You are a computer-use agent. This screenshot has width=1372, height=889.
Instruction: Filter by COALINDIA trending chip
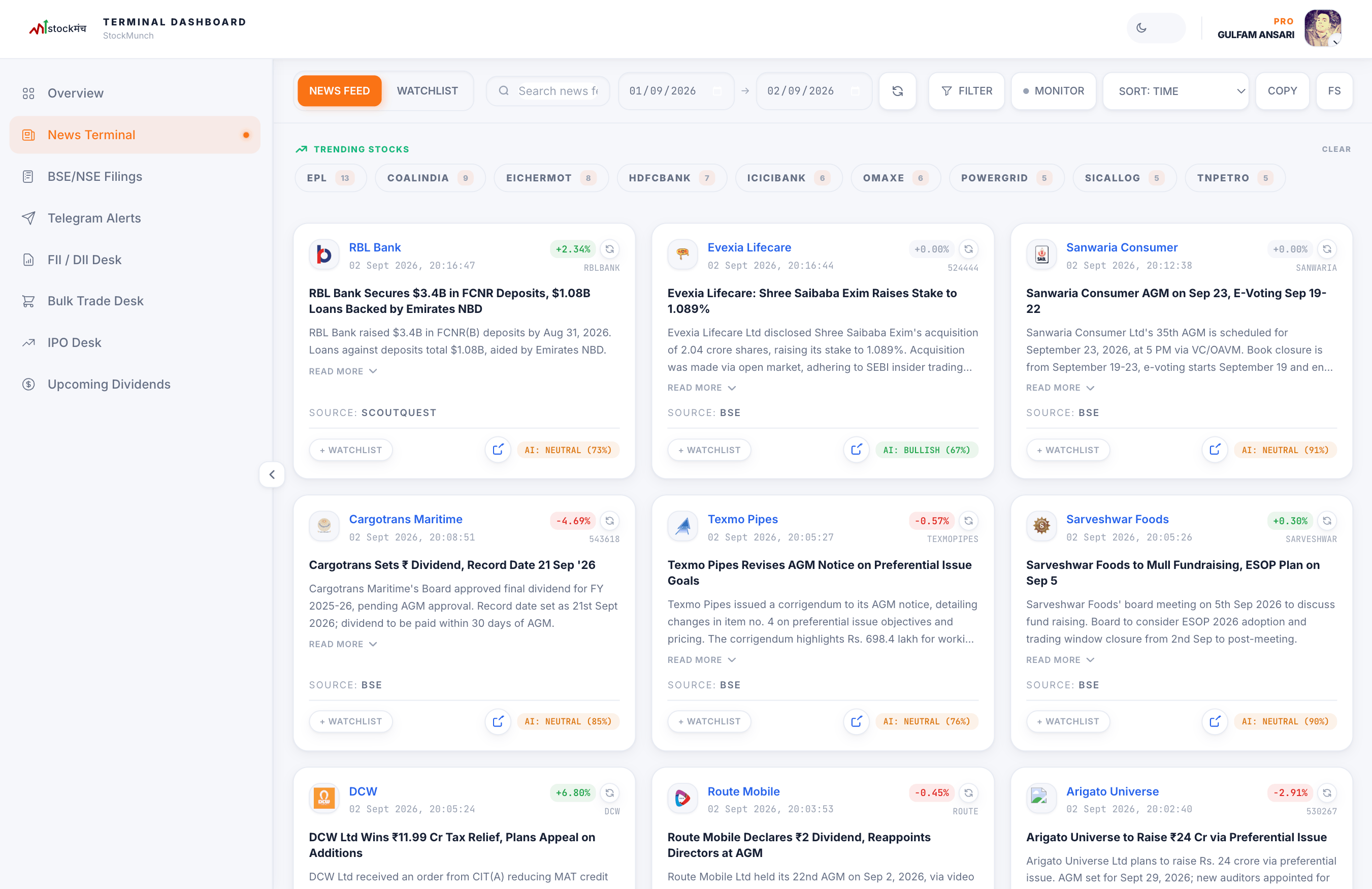[430, 178]
